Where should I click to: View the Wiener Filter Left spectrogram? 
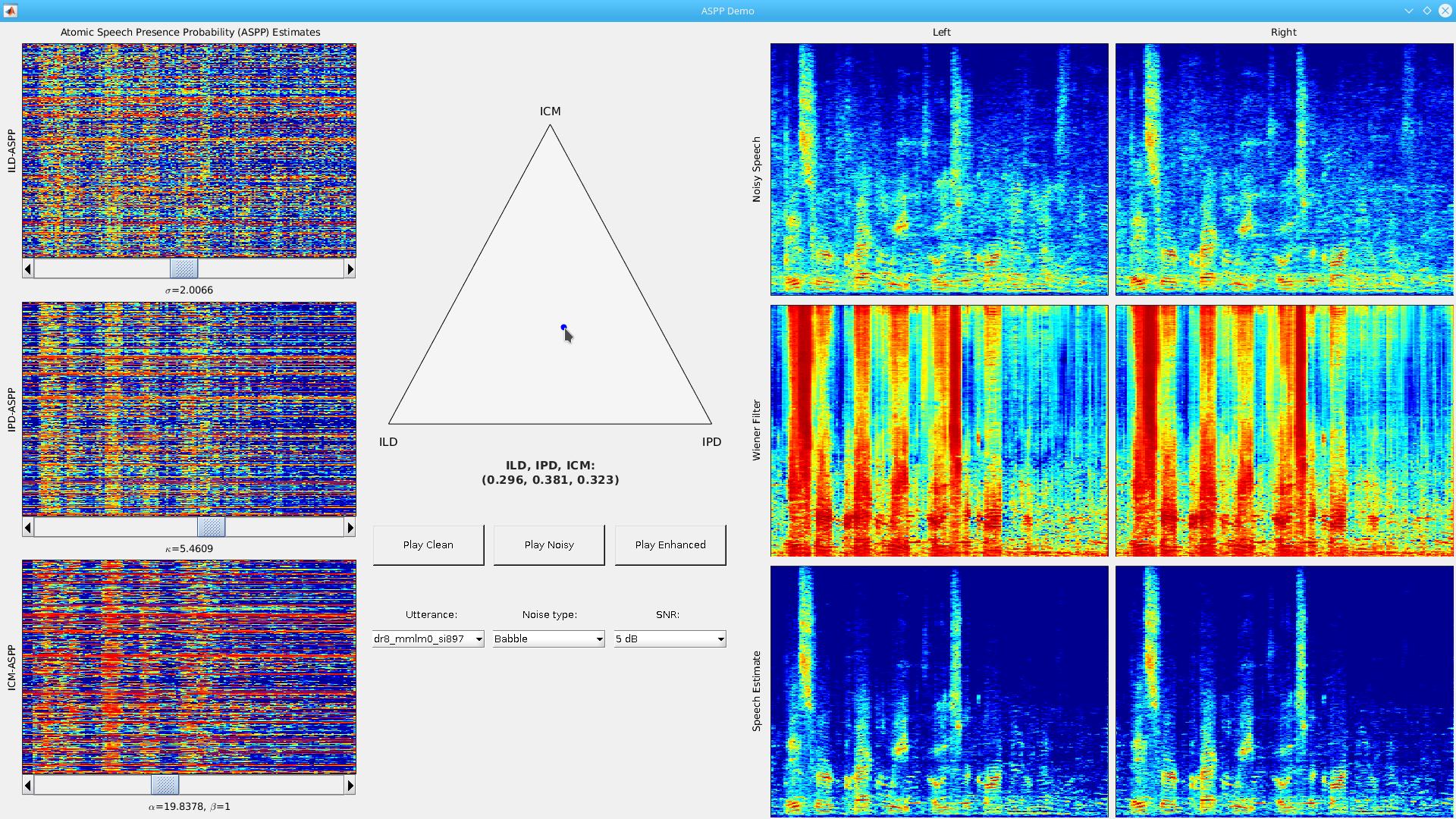coord(940,430)
